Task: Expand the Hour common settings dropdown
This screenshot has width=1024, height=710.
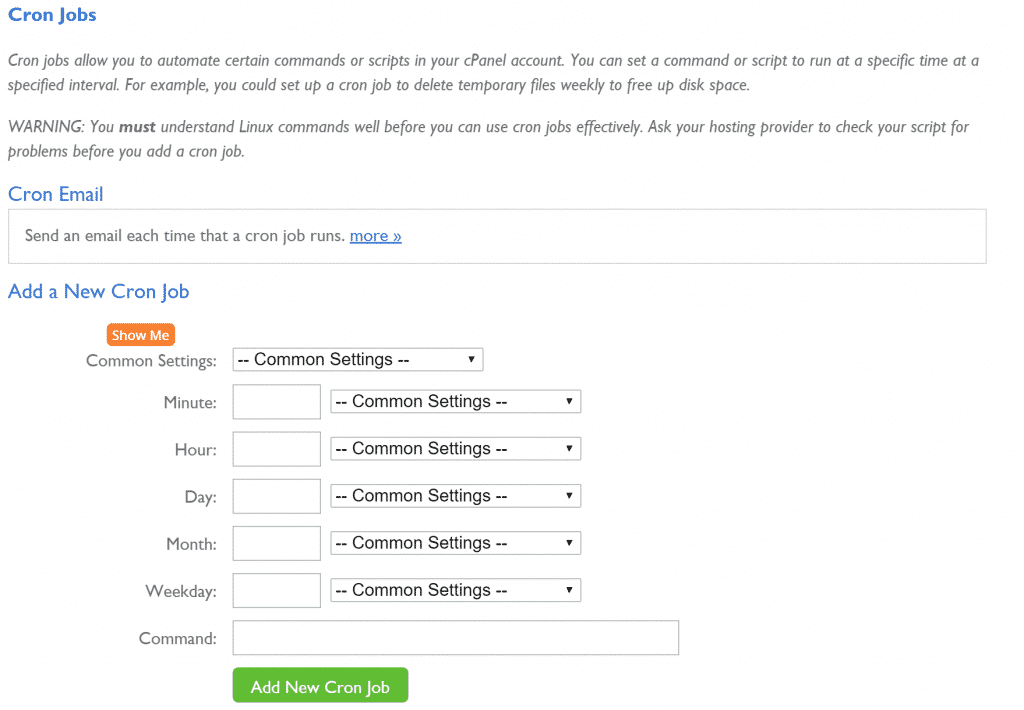Action: point(455,448)
